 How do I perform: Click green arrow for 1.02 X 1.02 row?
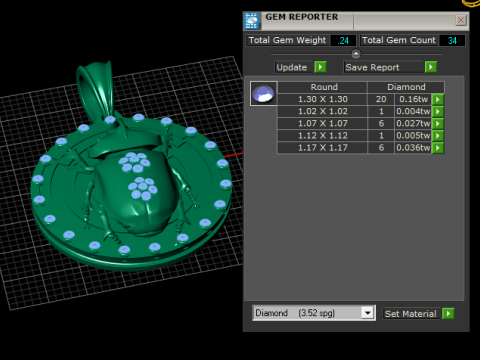pyautogui.click(x=438, y=111)
